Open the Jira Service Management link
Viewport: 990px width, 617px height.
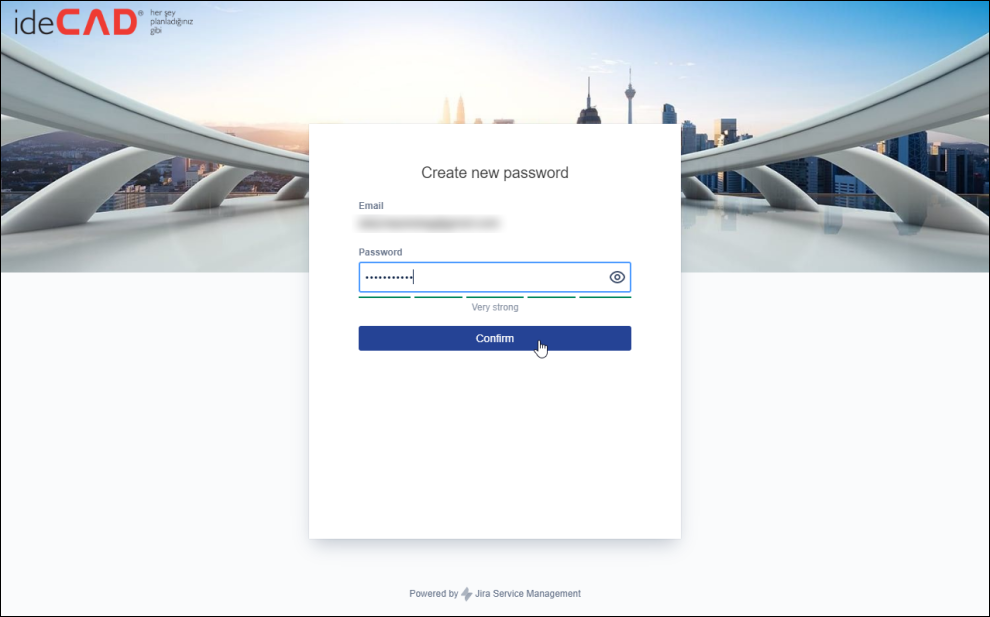click(x=528, y=594)
